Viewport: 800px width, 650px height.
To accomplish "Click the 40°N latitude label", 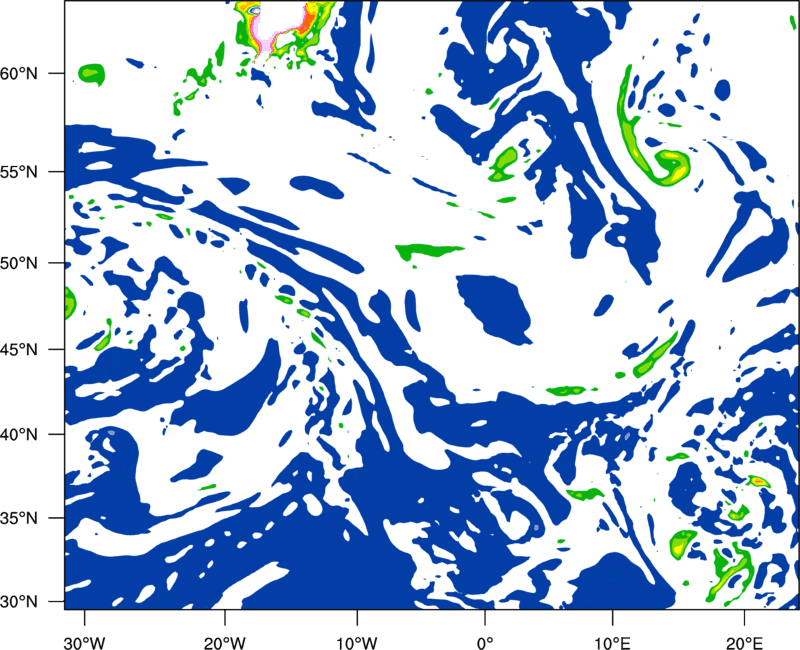I will click(x=19, y=434).
